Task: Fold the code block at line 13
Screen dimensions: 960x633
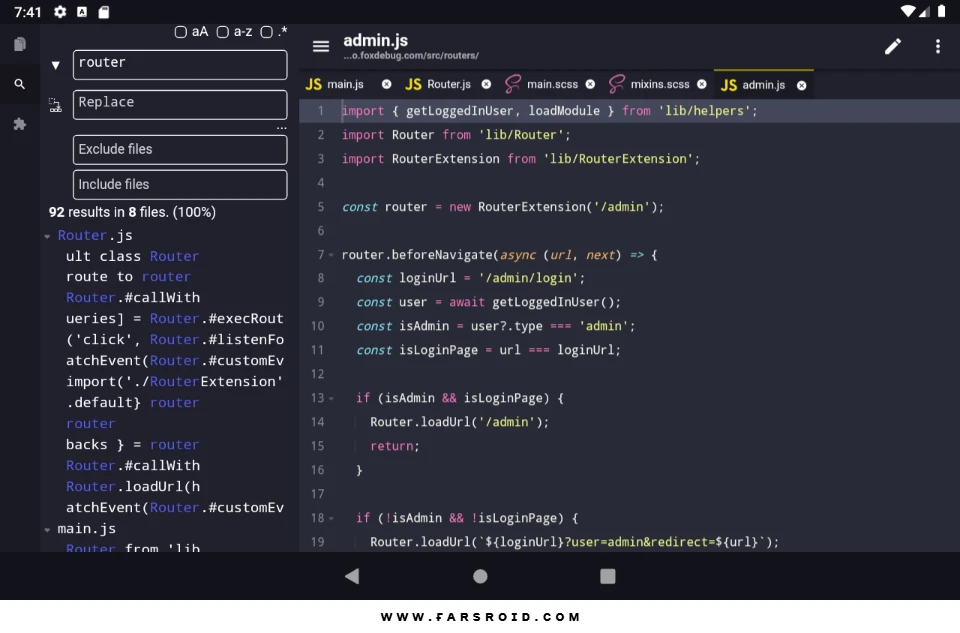Action: 332,399
